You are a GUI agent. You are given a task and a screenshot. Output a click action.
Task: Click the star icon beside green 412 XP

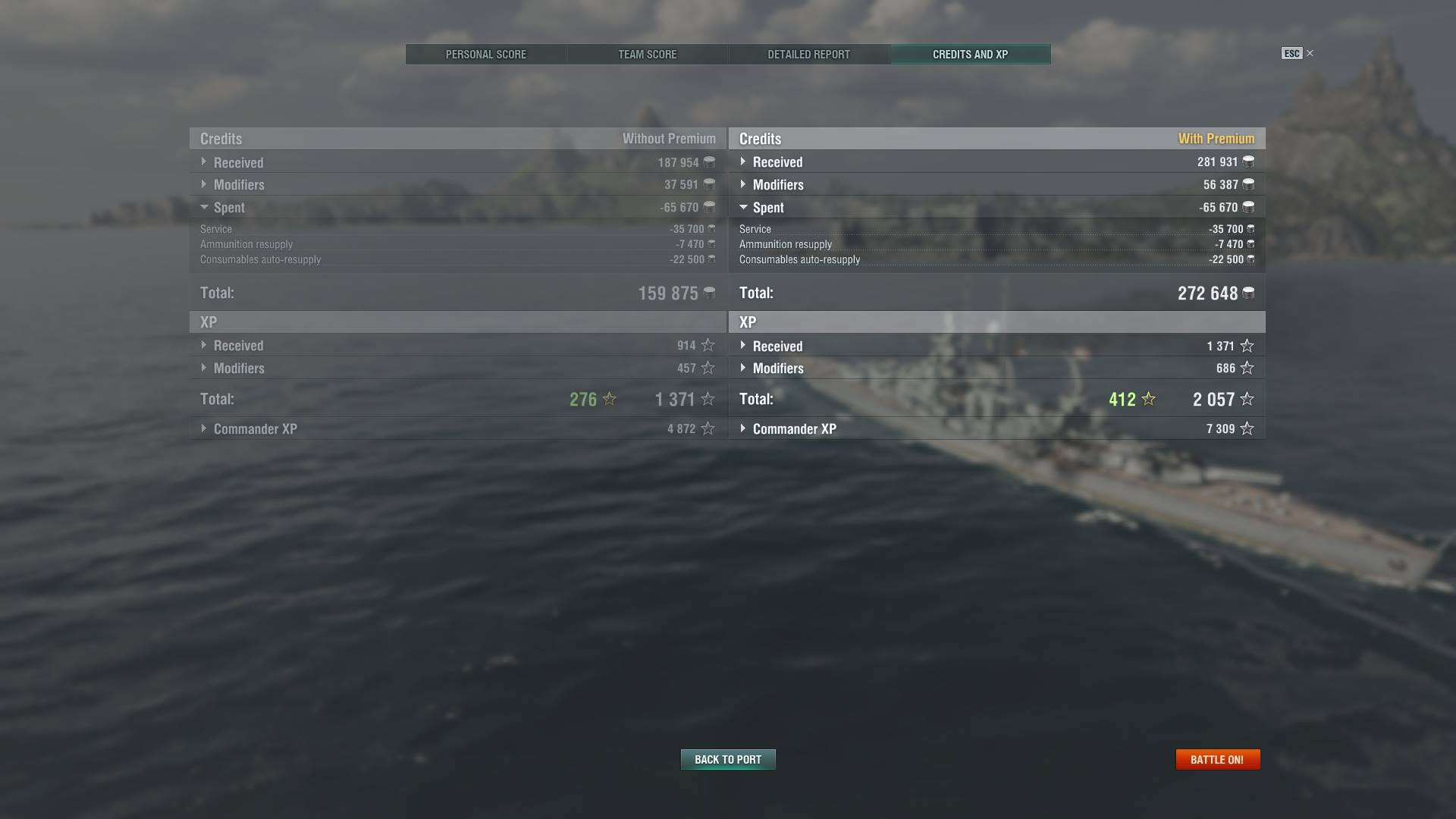pyautogui.click(x=1148, y=399)
